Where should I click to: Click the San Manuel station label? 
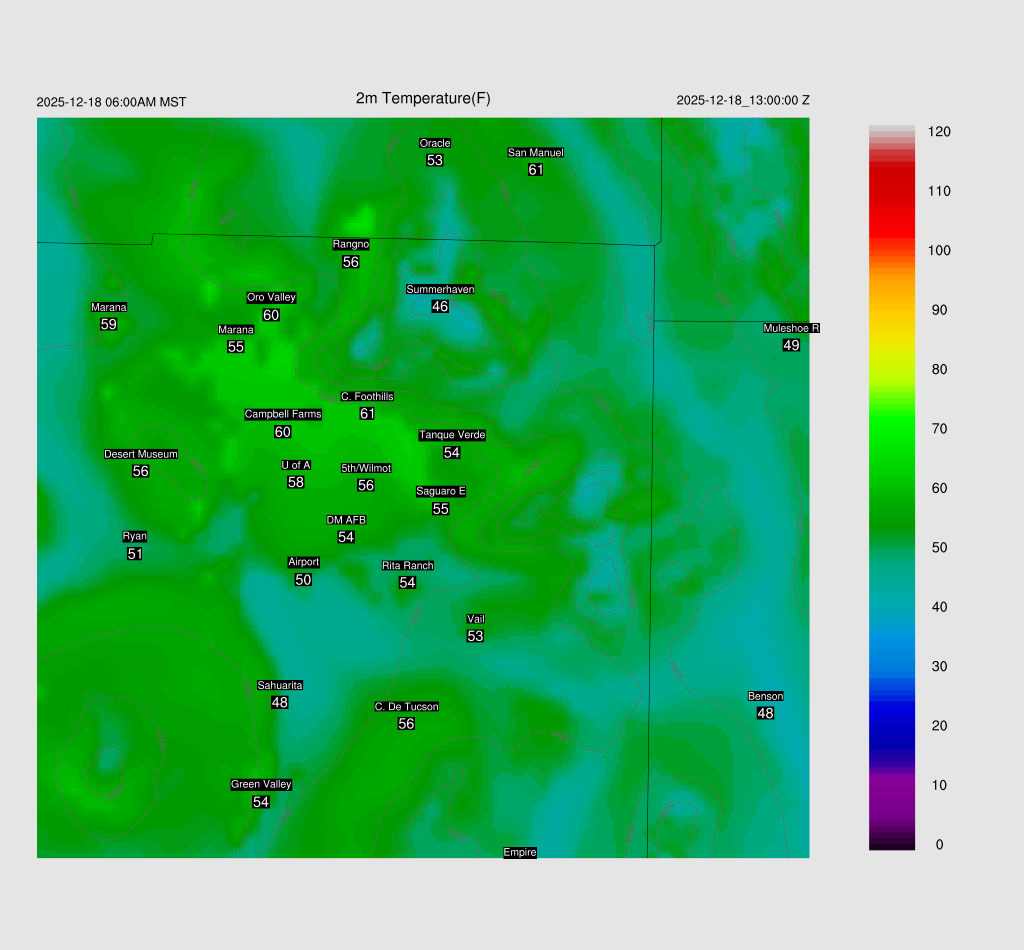click(535, 153)
